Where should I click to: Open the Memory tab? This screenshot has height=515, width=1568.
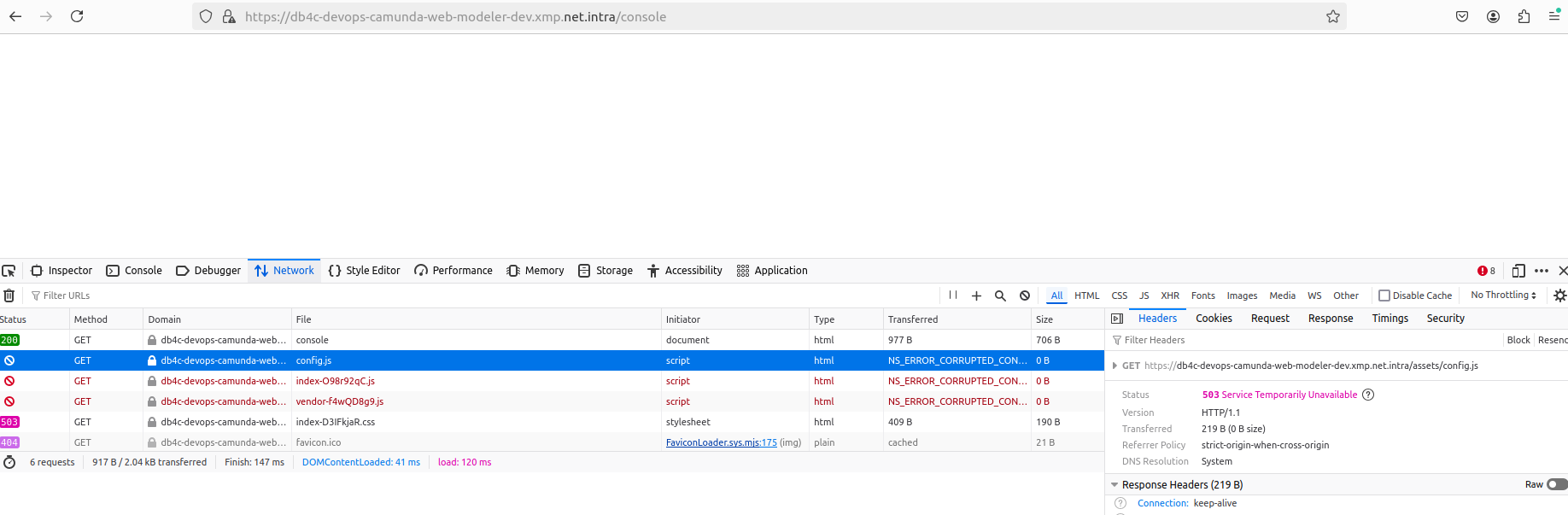click(x=535, y=271)
